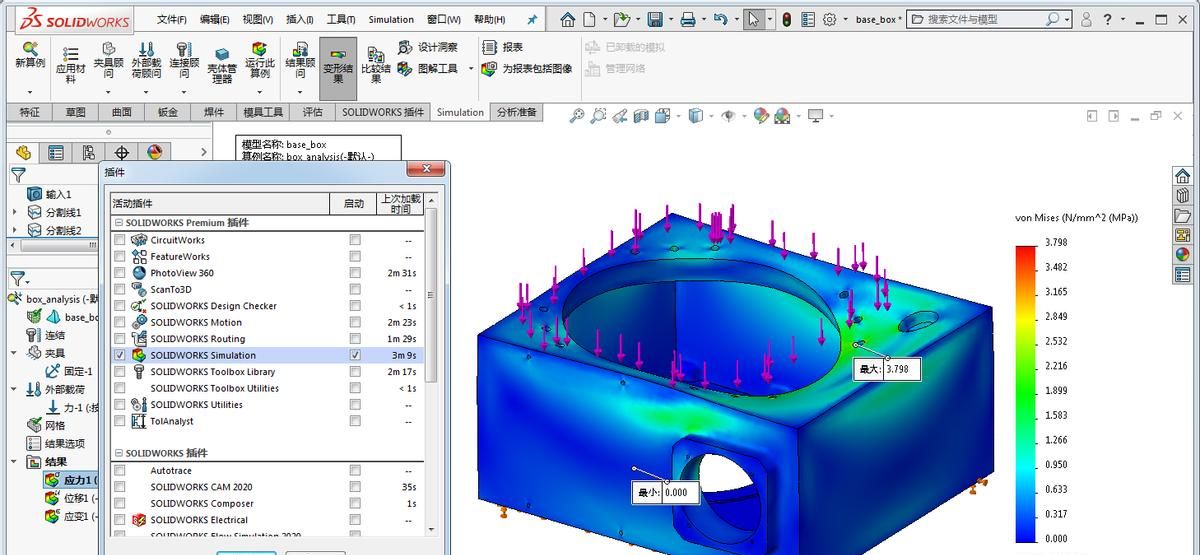Click the Home icon in the title toolbar
The width and height of the screenshot is (1200, 555).
tap(567, 19)
